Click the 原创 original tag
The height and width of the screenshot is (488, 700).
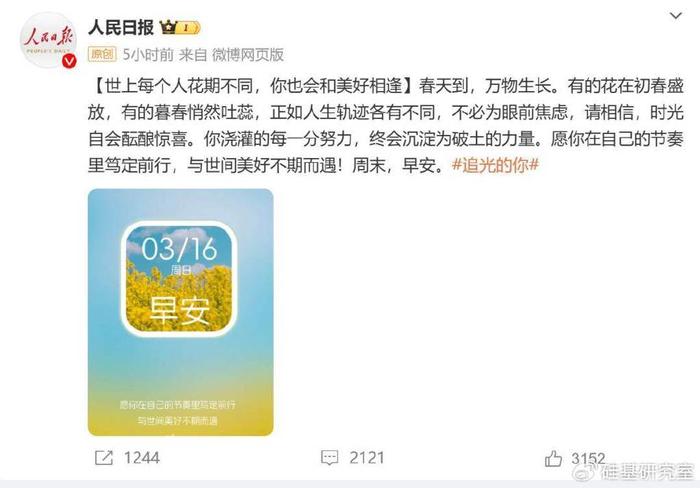(102, 54)
